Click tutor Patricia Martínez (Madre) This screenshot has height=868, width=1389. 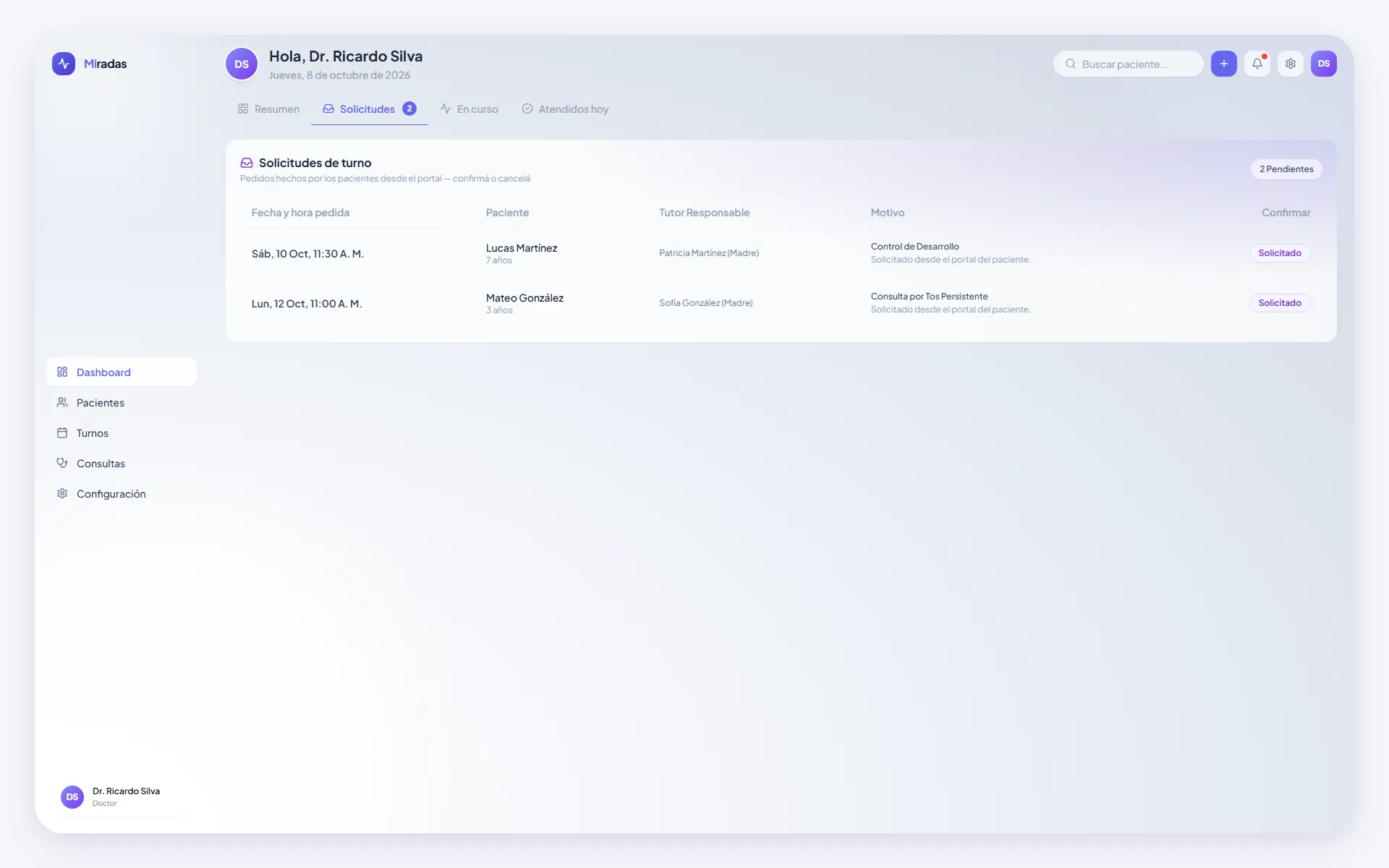[x=709, y=253]
